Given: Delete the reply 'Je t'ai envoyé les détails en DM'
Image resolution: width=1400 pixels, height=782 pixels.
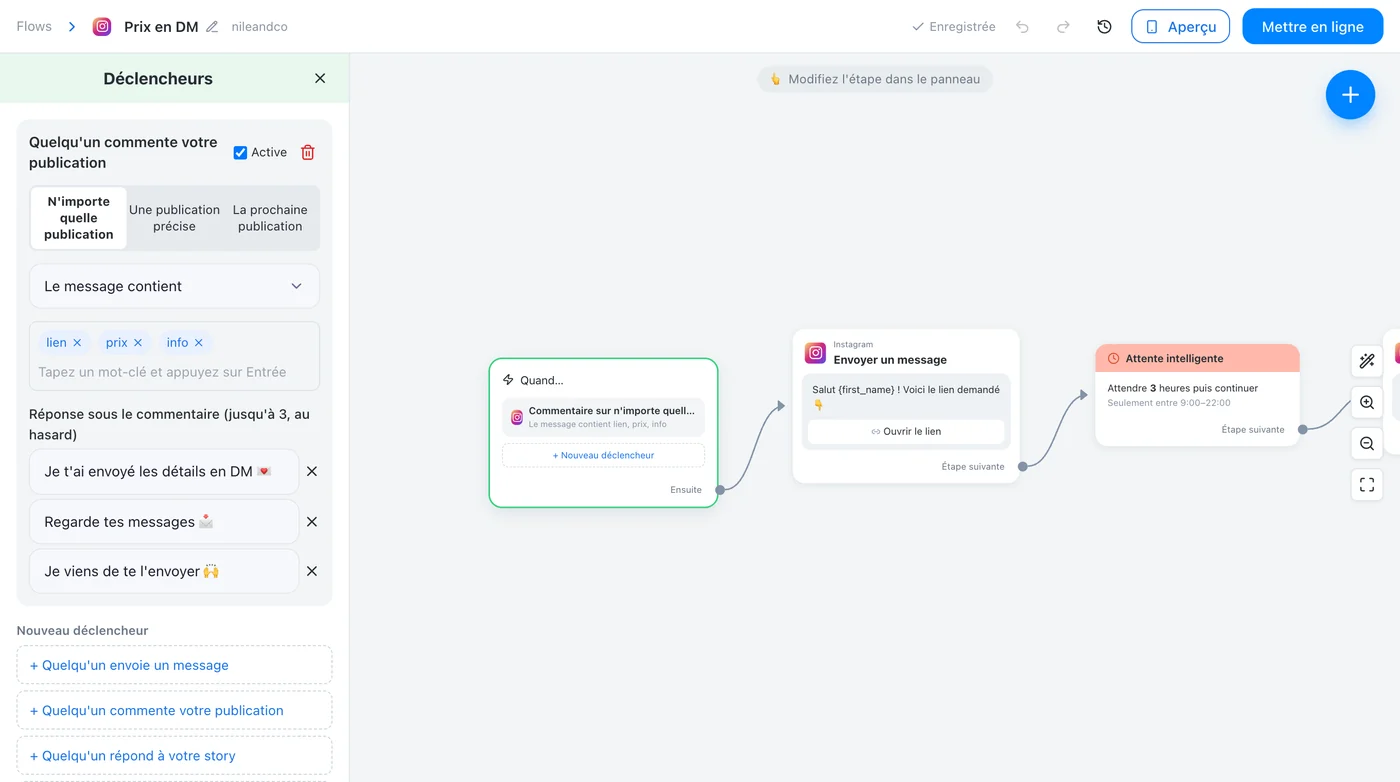Looking at the screenshot, I should point(312,471).
